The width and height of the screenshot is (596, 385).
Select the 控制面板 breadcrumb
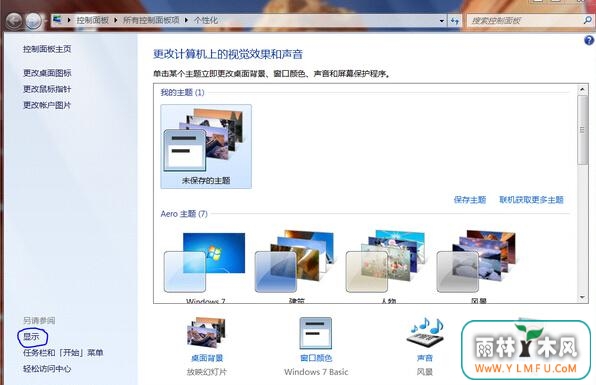(x=92, y=20)
